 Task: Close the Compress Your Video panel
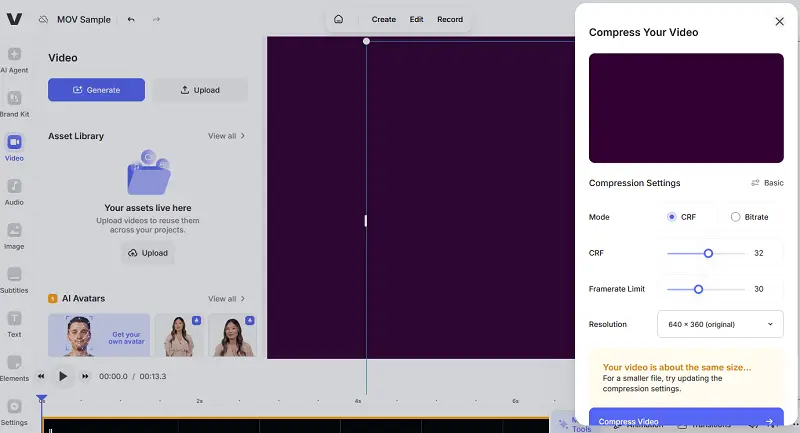pyautogui.click(x=779, y=21)
